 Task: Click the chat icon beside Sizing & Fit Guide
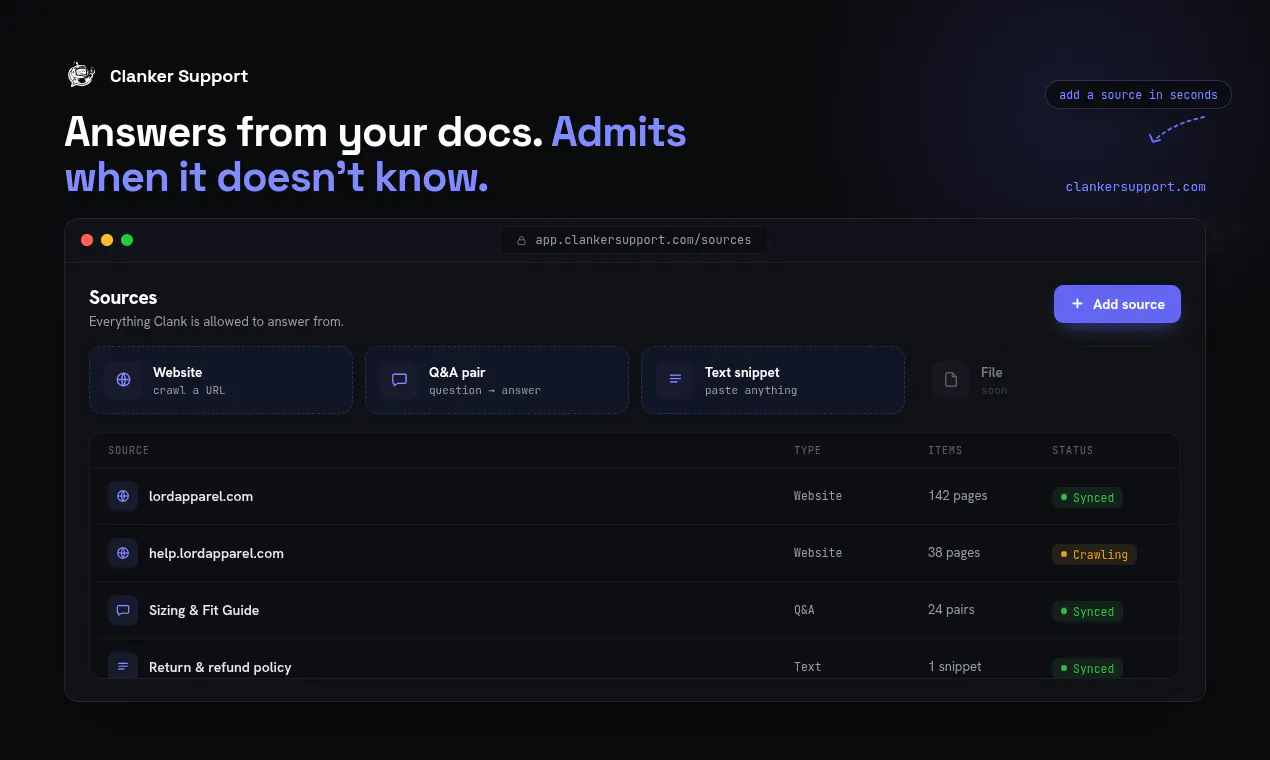tap(123, 610)
